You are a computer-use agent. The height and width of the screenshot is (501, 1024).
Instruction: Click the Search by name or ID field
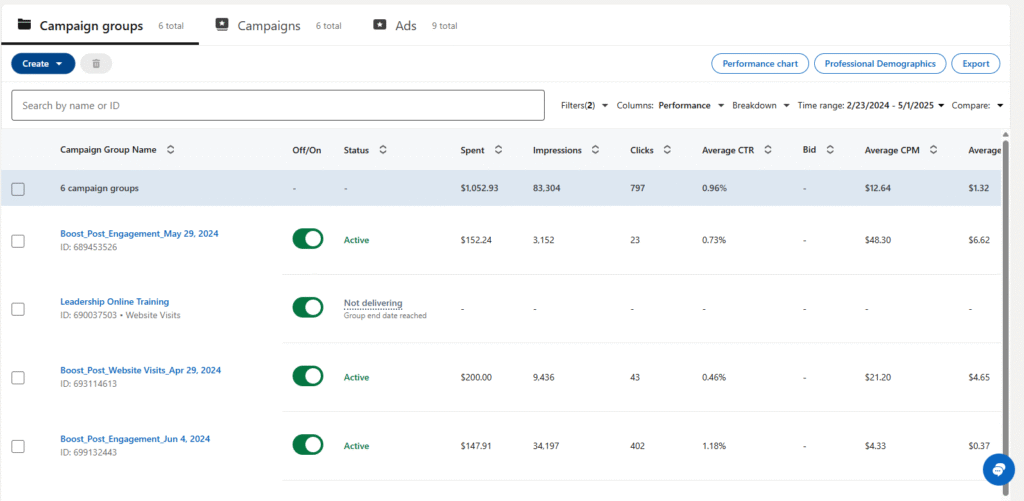coord(278,105)
